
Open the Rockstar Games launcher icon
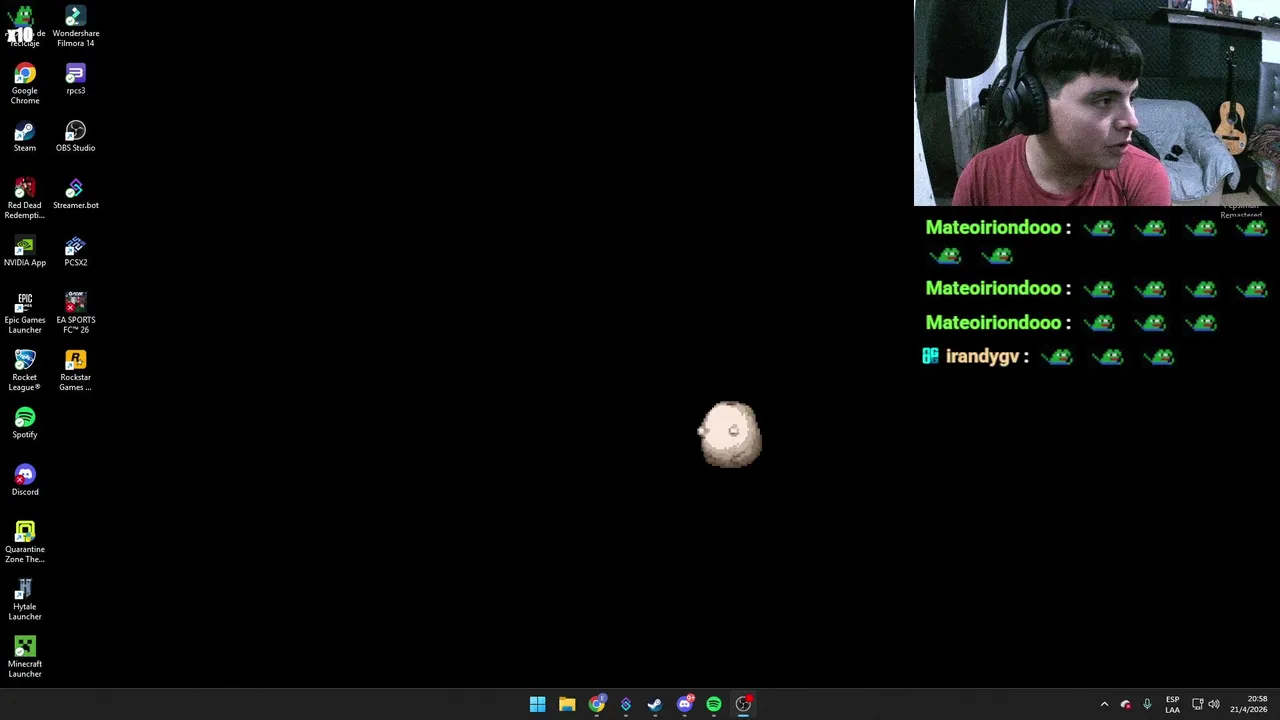point(75,370)
